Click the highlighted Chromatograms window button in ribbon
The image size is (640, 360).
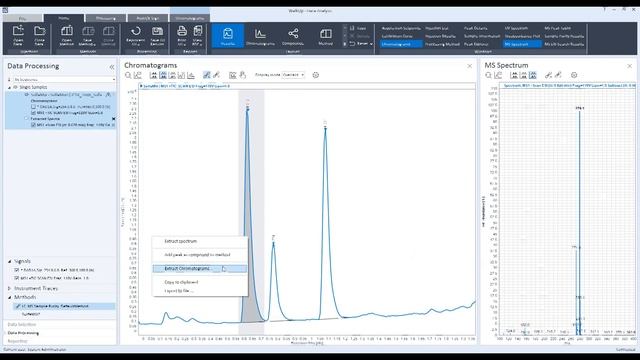[401, 44]
